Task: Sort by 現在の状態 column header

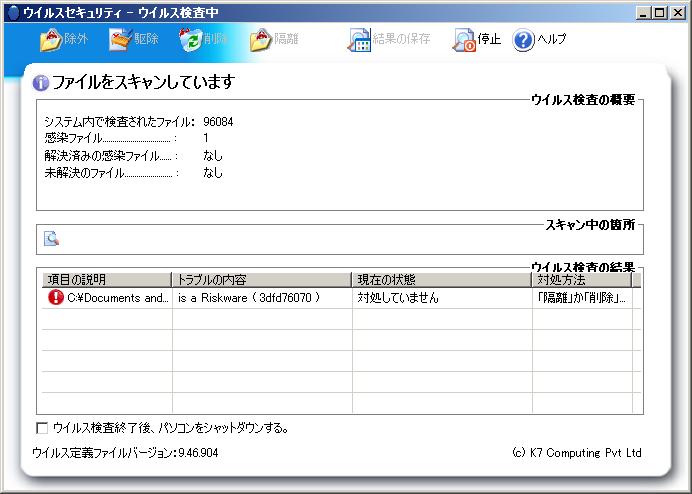Action: [442, 279]
